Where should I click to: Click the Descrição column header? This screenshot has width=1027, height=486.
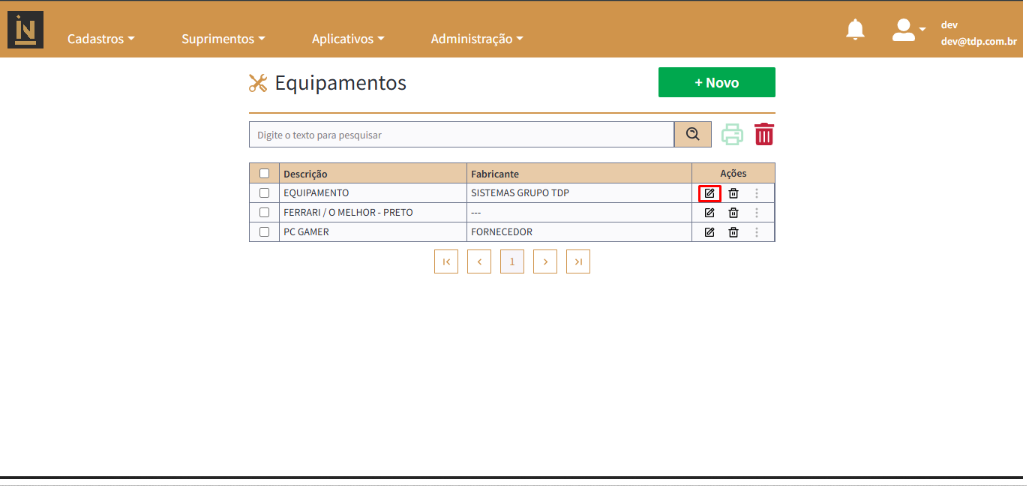pos(373,174)
